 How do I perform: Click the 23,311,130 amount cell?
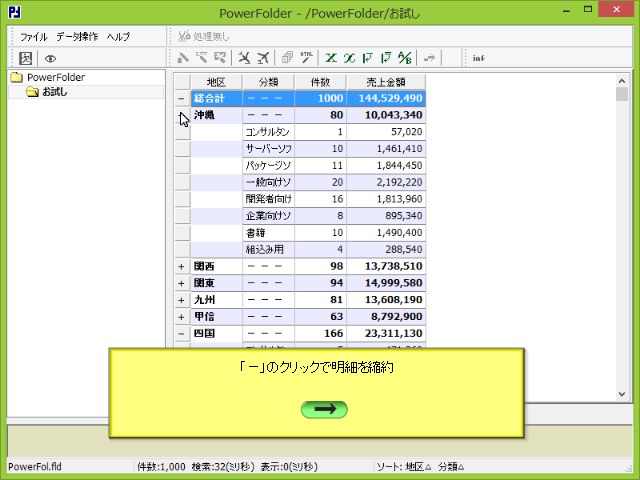(386, 333)
